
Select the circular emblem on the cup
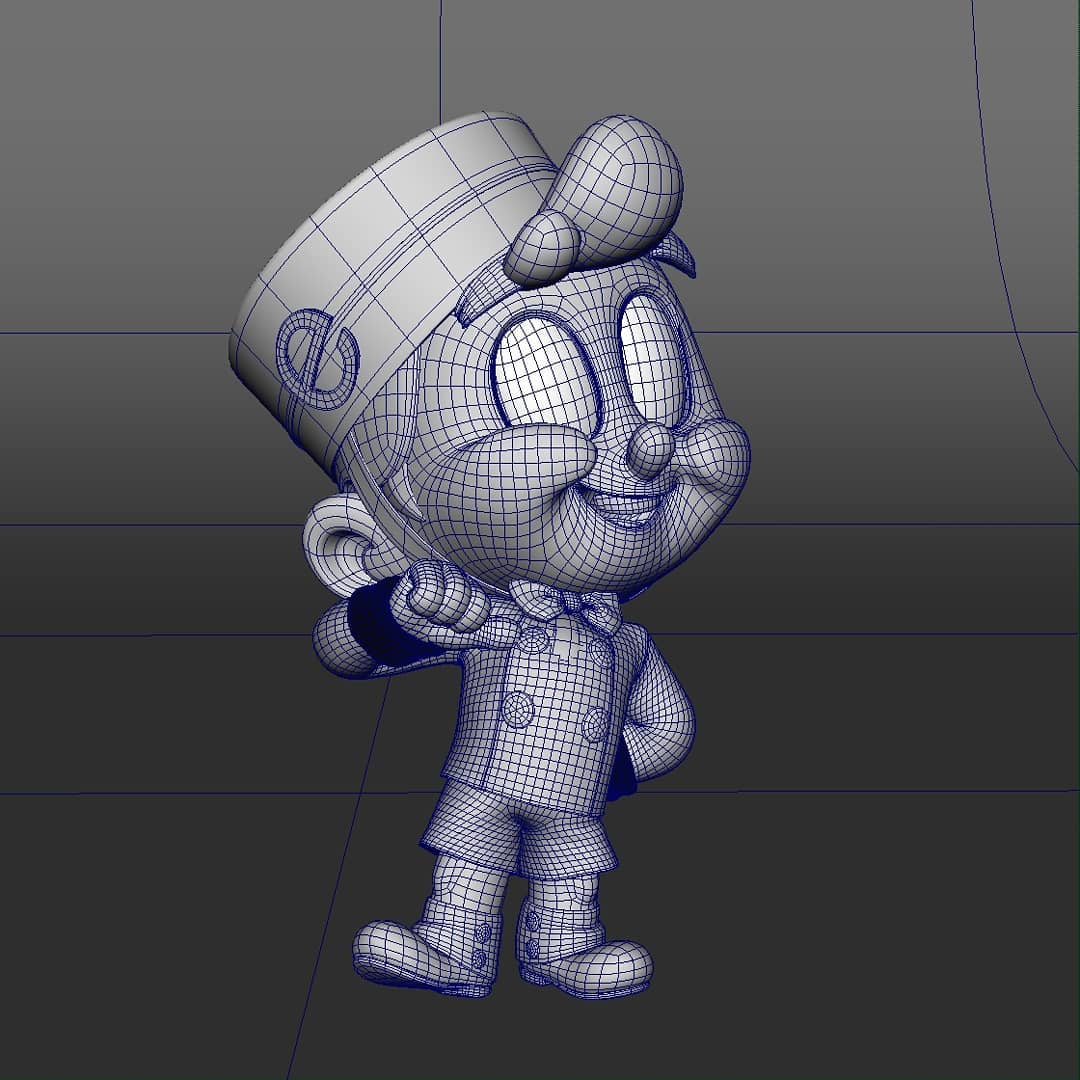tap(318, 359)
